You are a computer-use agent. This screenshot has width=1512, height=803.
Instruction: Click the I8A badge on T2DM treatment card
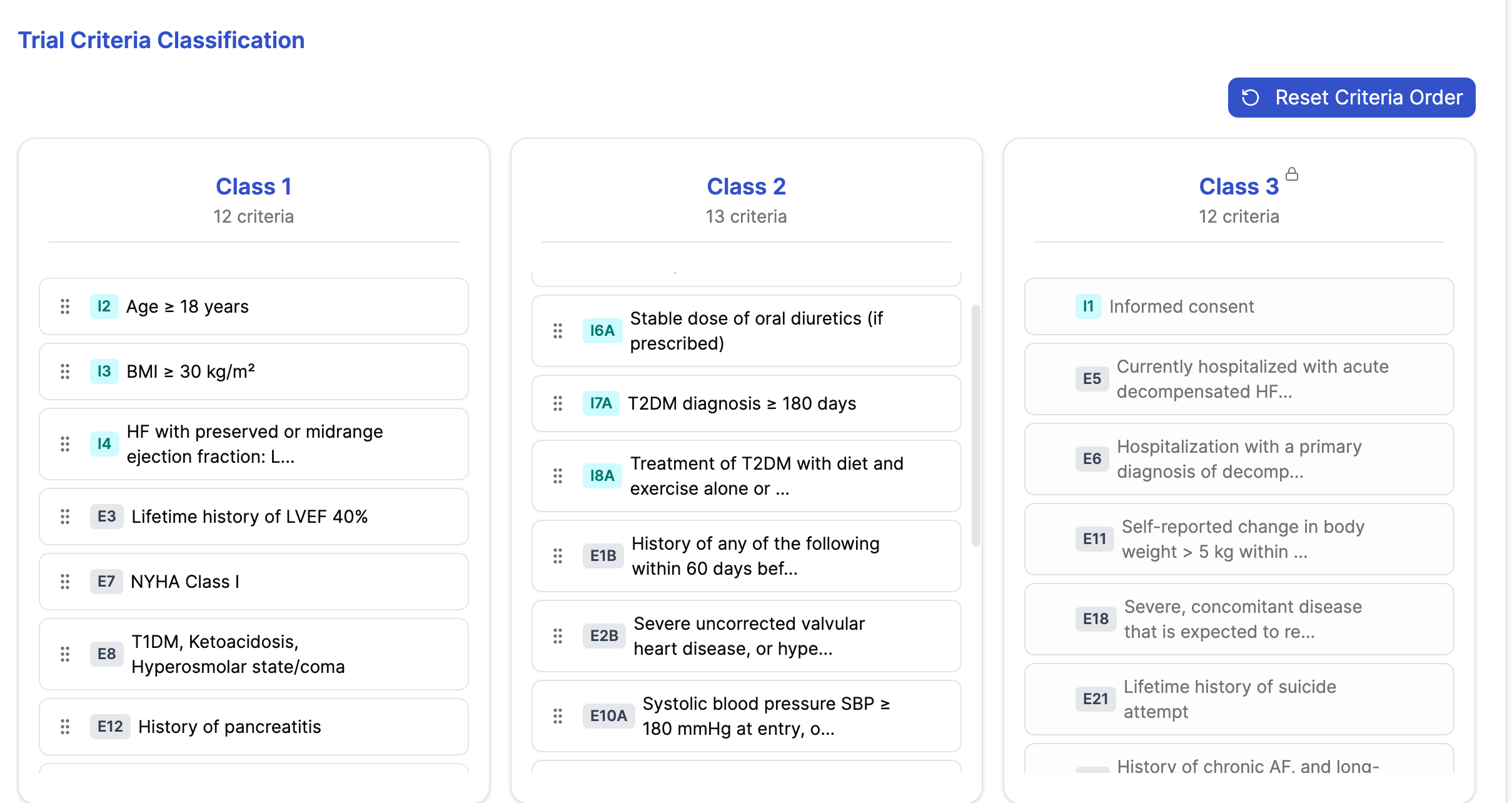(x=602, y=476)
